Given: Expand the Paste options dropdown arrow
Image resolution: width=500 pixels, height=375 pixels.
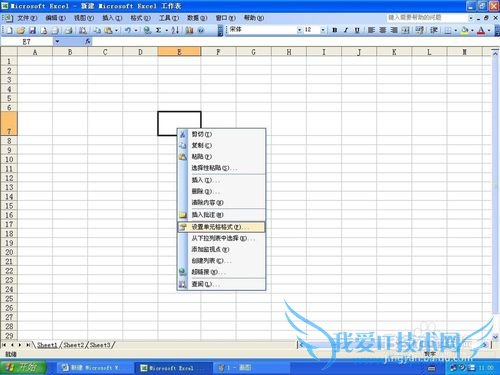Looking at the screenshot, I should coord(116,30).
